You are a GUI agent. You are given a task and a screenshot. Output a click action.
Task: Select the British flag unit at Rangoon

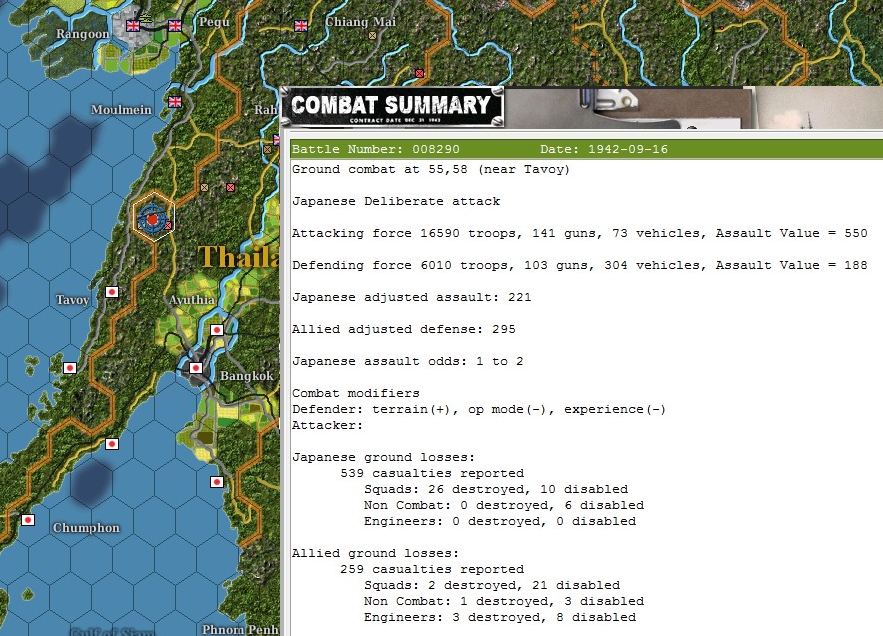133,26
